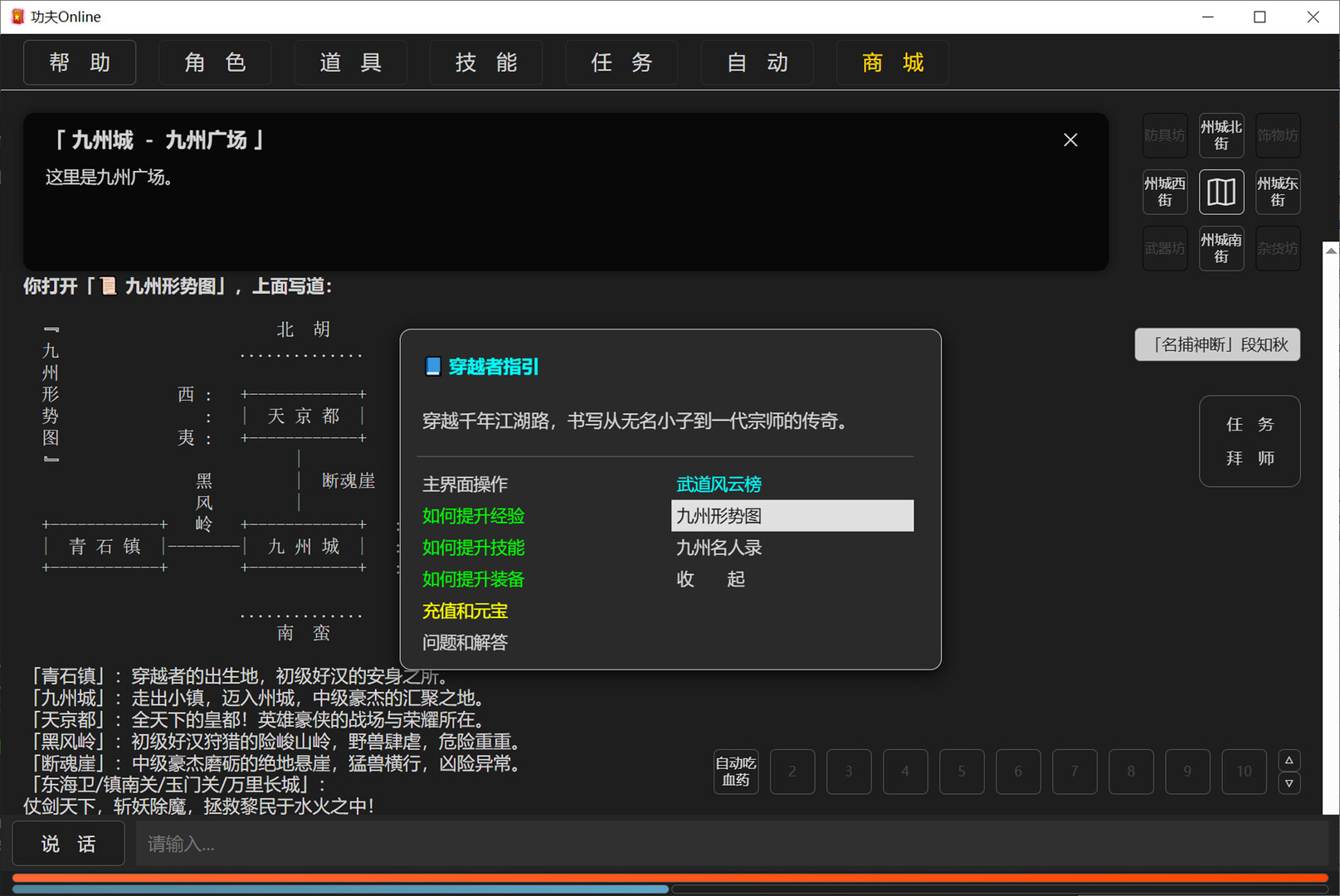Navigate to 州城南街 via its tile
This screenshot has height=896, width=1340.
click(x=1221, y=247)
